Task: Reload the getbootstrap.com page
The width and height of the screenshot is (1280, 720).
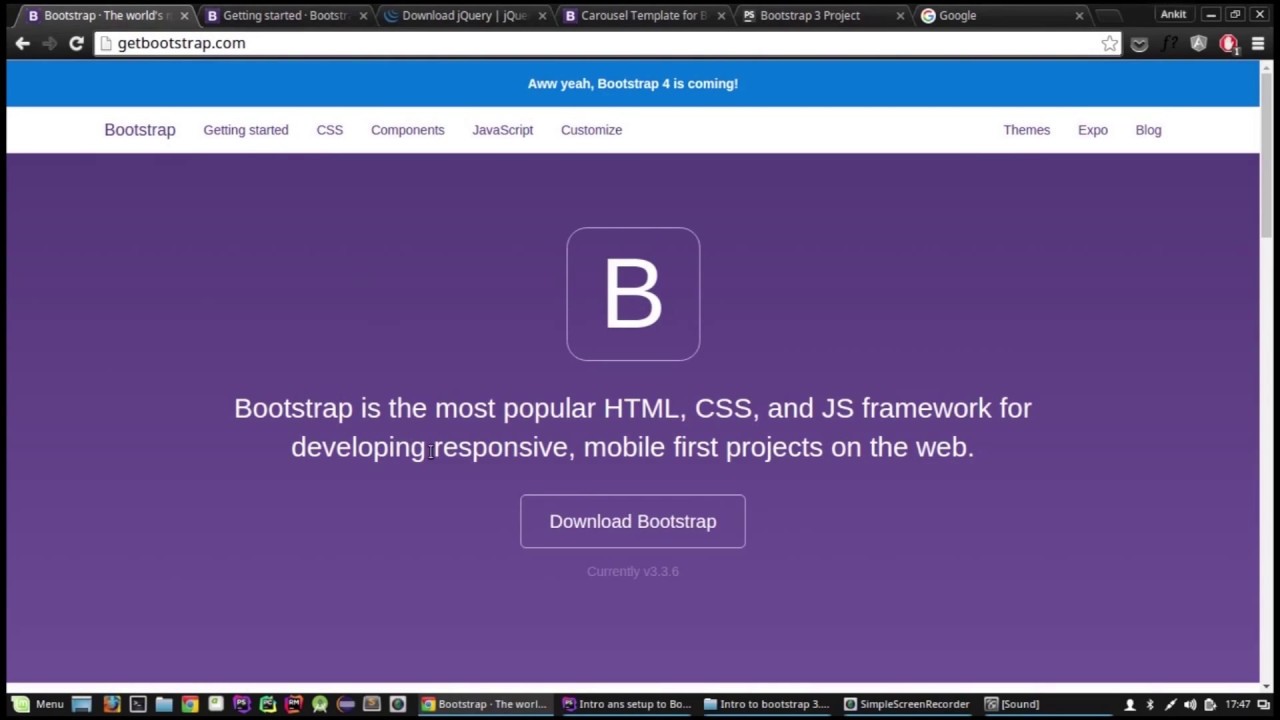Action: 76,43
